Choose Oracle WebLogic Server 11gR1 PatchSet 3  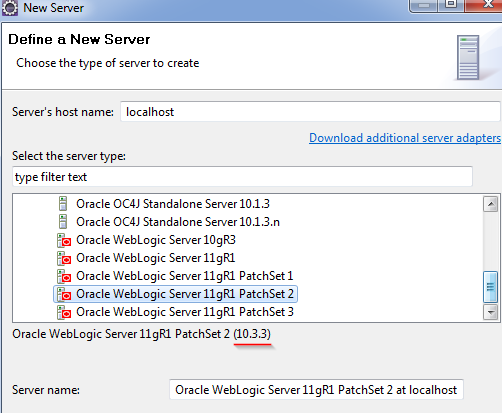click(x=185, y=312)
